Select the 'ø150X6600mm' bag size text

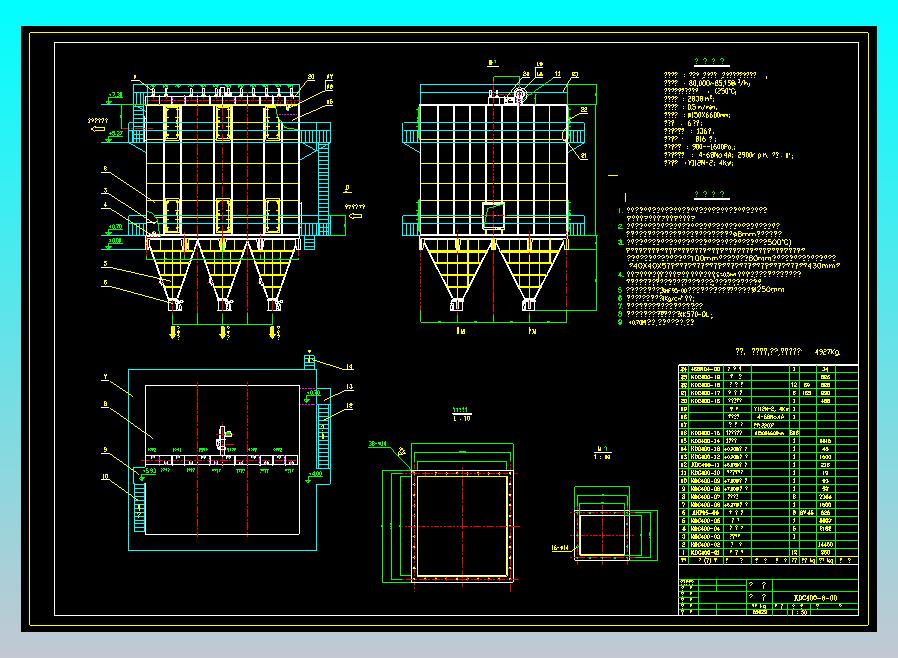tap(708, 115)
